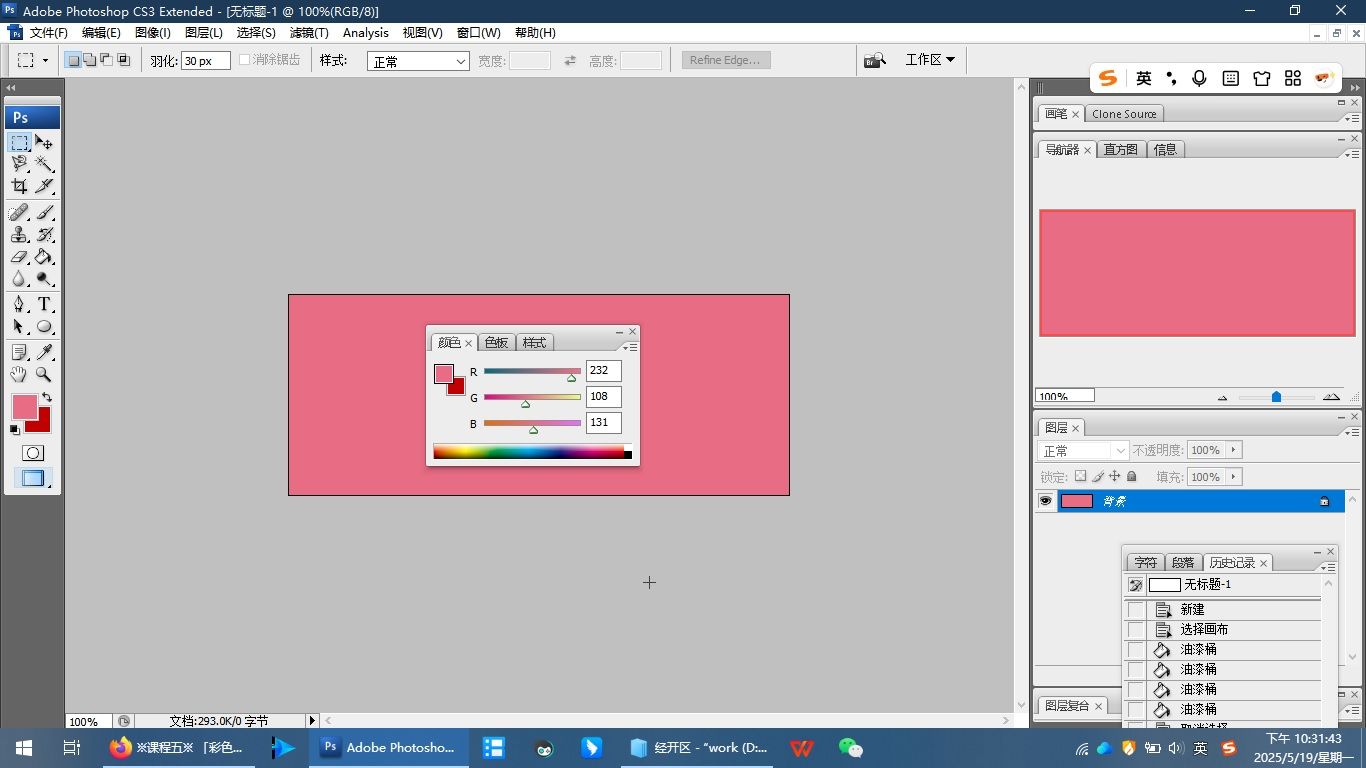Viewport: 1366px width, 768px height.
Task: Open the 滤镜(T) menu
Action: click(x=308, y=33)
